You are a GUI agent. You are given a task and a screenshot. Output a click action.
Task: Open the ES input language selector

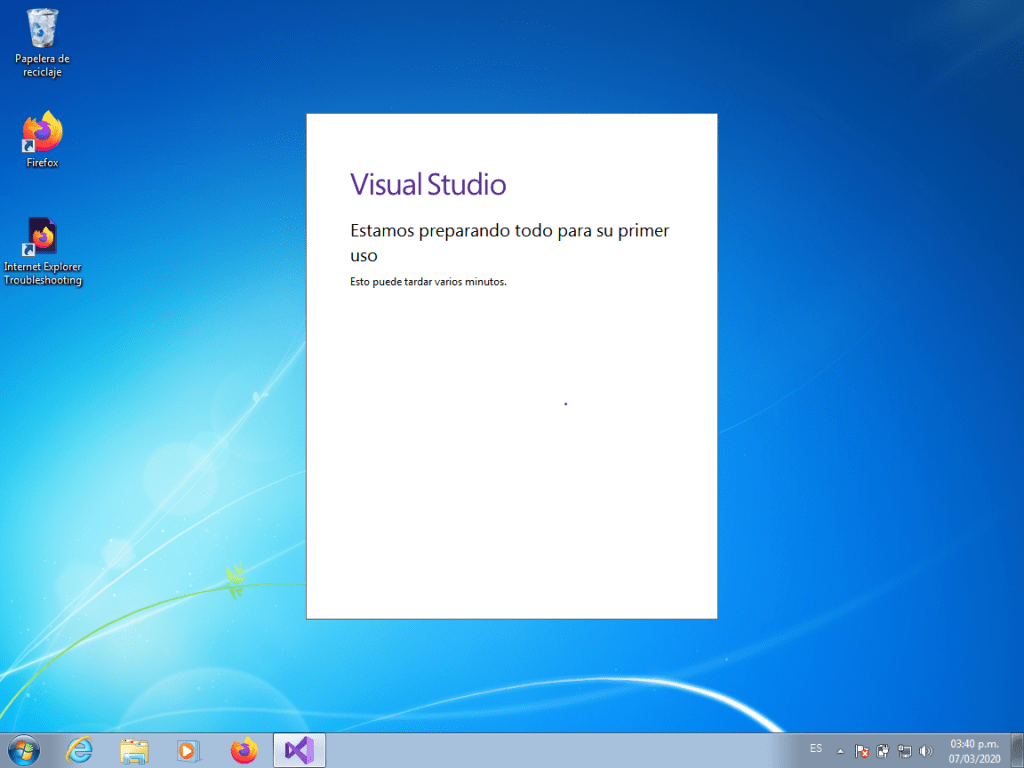tap(816, 749)
